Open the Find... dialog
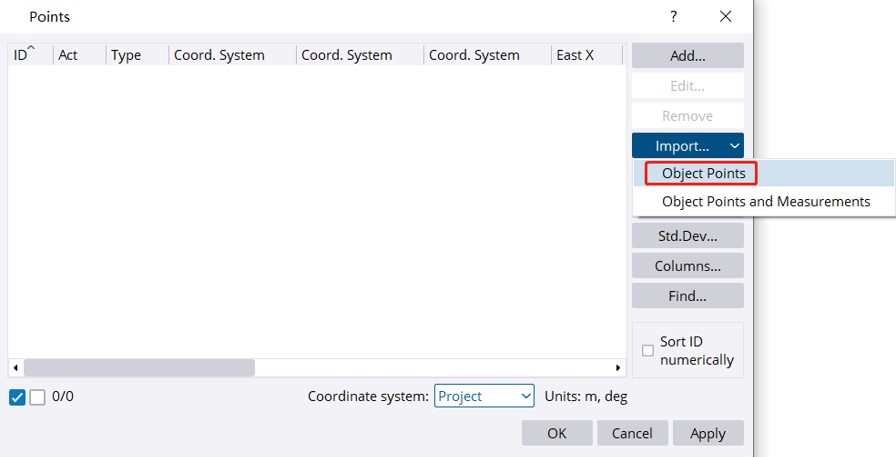Image resolution: width=896 pixels, height=457 pixels. [x=687, y=296]
